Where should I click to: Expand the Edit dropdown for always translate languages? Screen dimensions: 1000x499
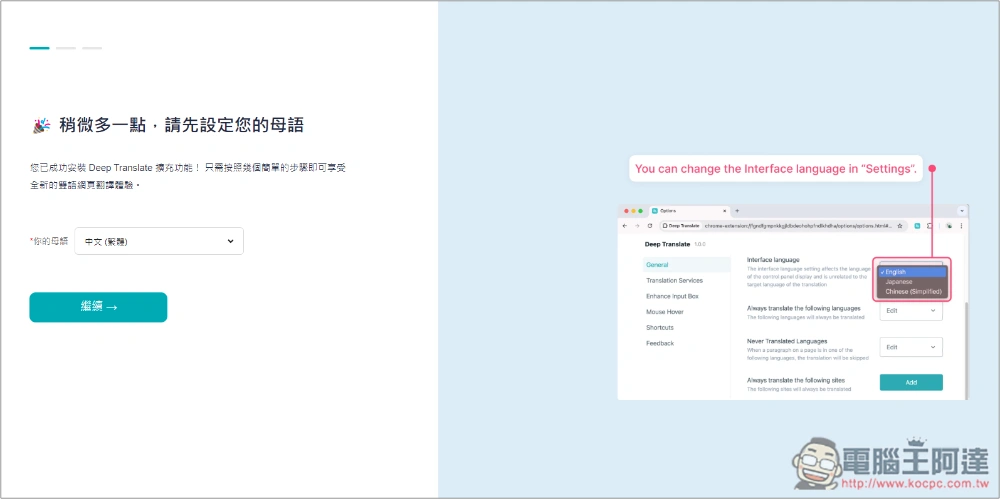point(911,311)
